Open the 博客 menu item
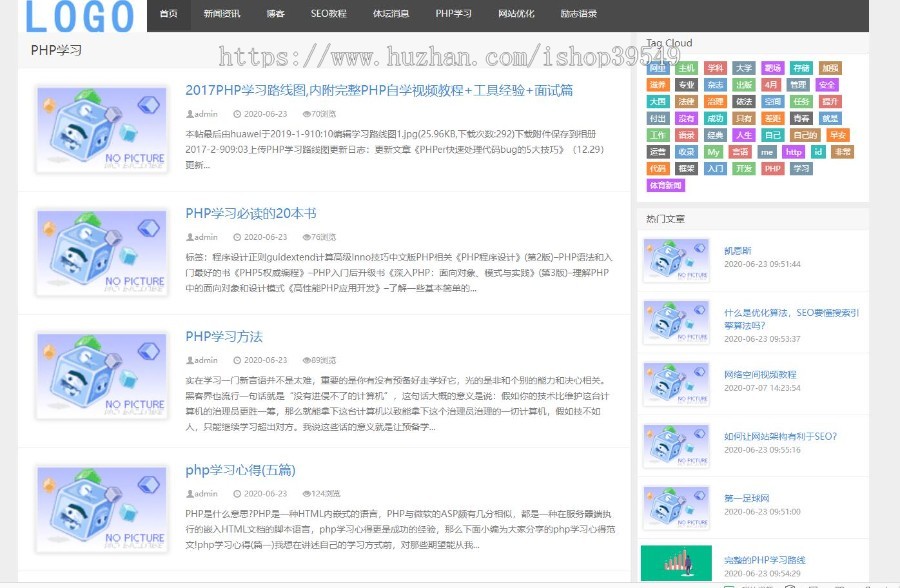Viewport: 900px width, 588px height. 276,13
